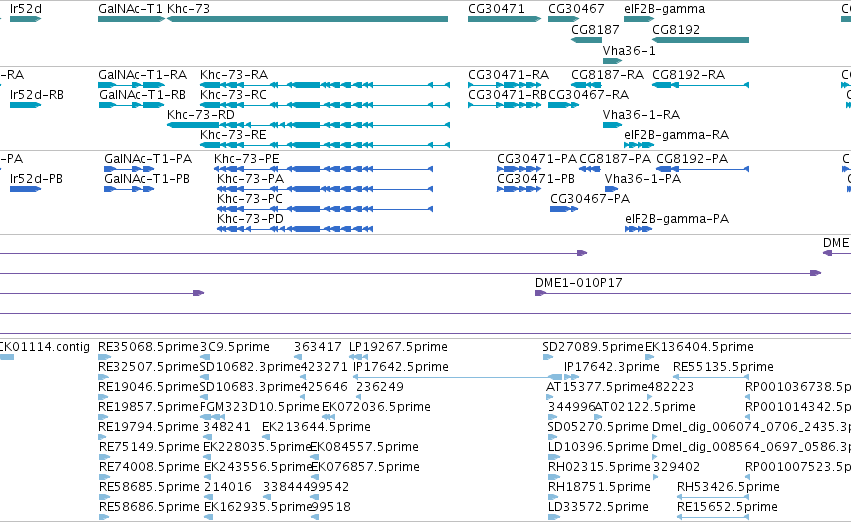The width and height of the screenshot is (851, 522).
Task: Click the Khc-73-RA transcript label
Action: tap(233, 75)
